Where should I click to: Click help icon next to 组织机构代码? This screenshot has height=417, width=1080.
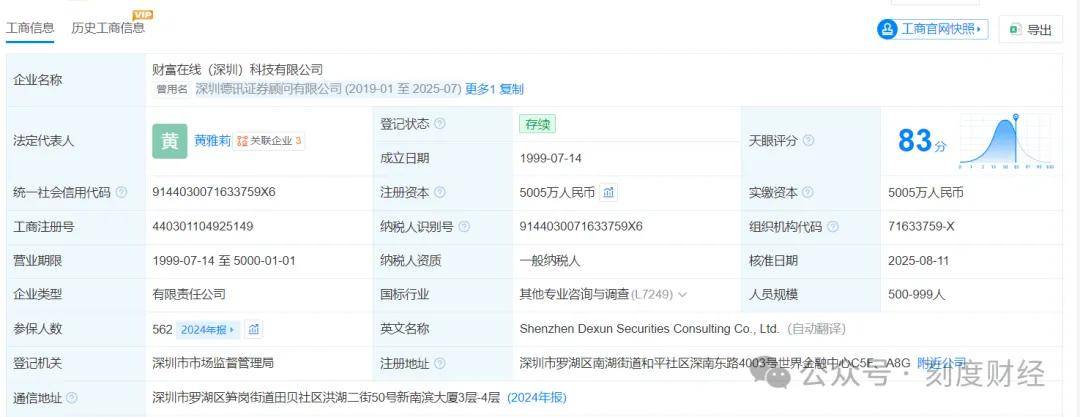point(833,226)
